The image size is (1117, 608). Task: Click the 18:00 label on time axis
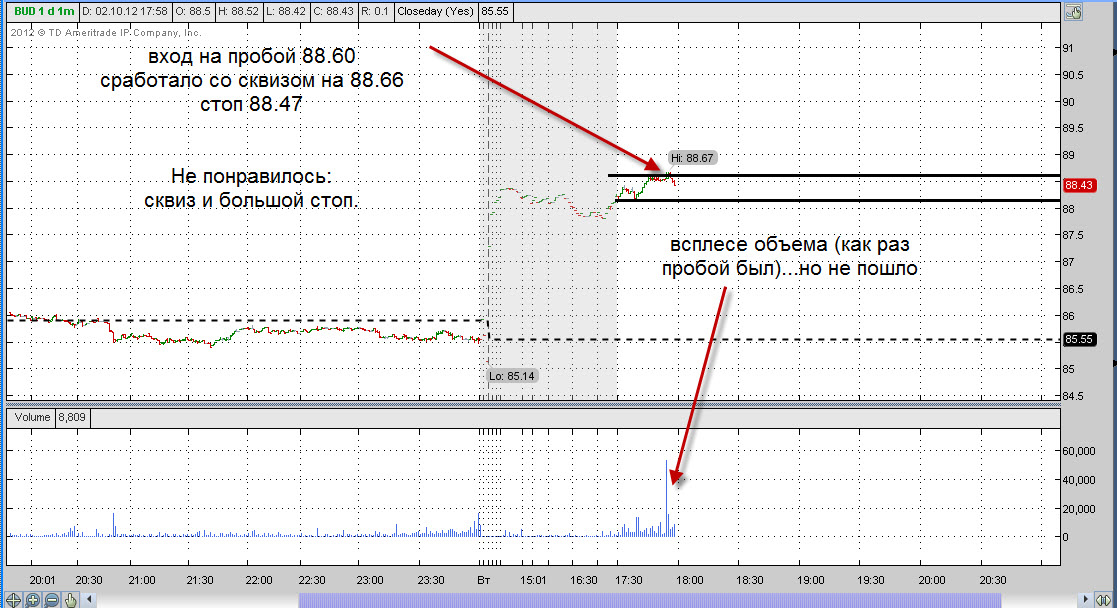coord(690,580)
